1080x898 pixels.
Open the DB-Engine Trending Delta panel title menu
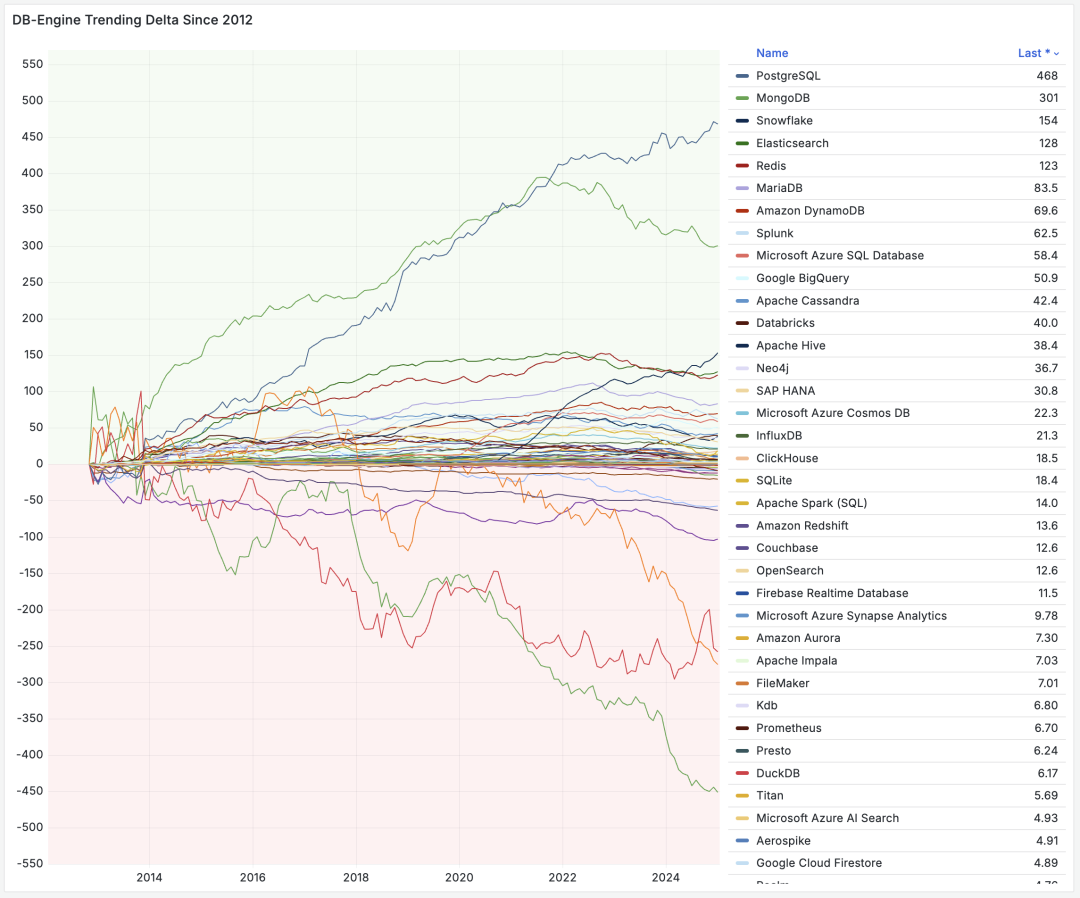132,20
